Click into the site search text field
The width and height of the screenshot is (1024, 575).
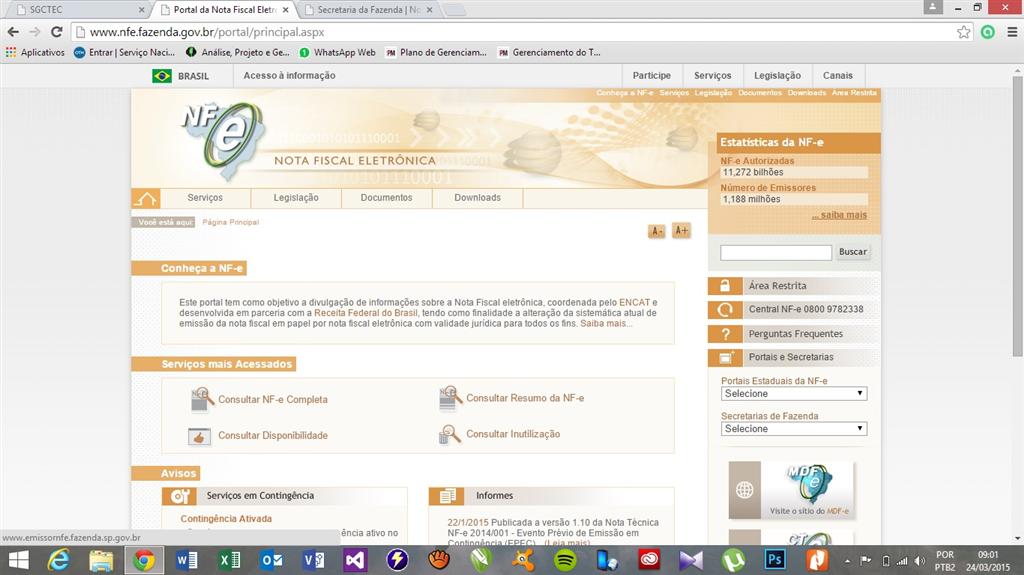click(x=775, y=252)
